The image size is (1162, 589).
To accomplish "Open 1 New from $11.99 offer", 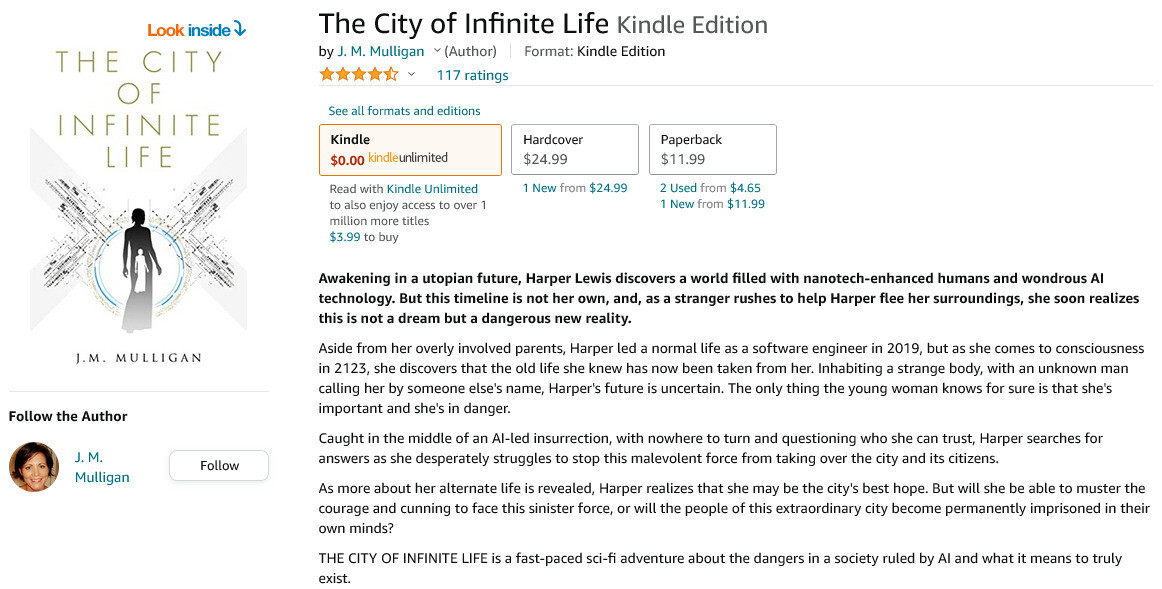I will [x=712, y=204].
